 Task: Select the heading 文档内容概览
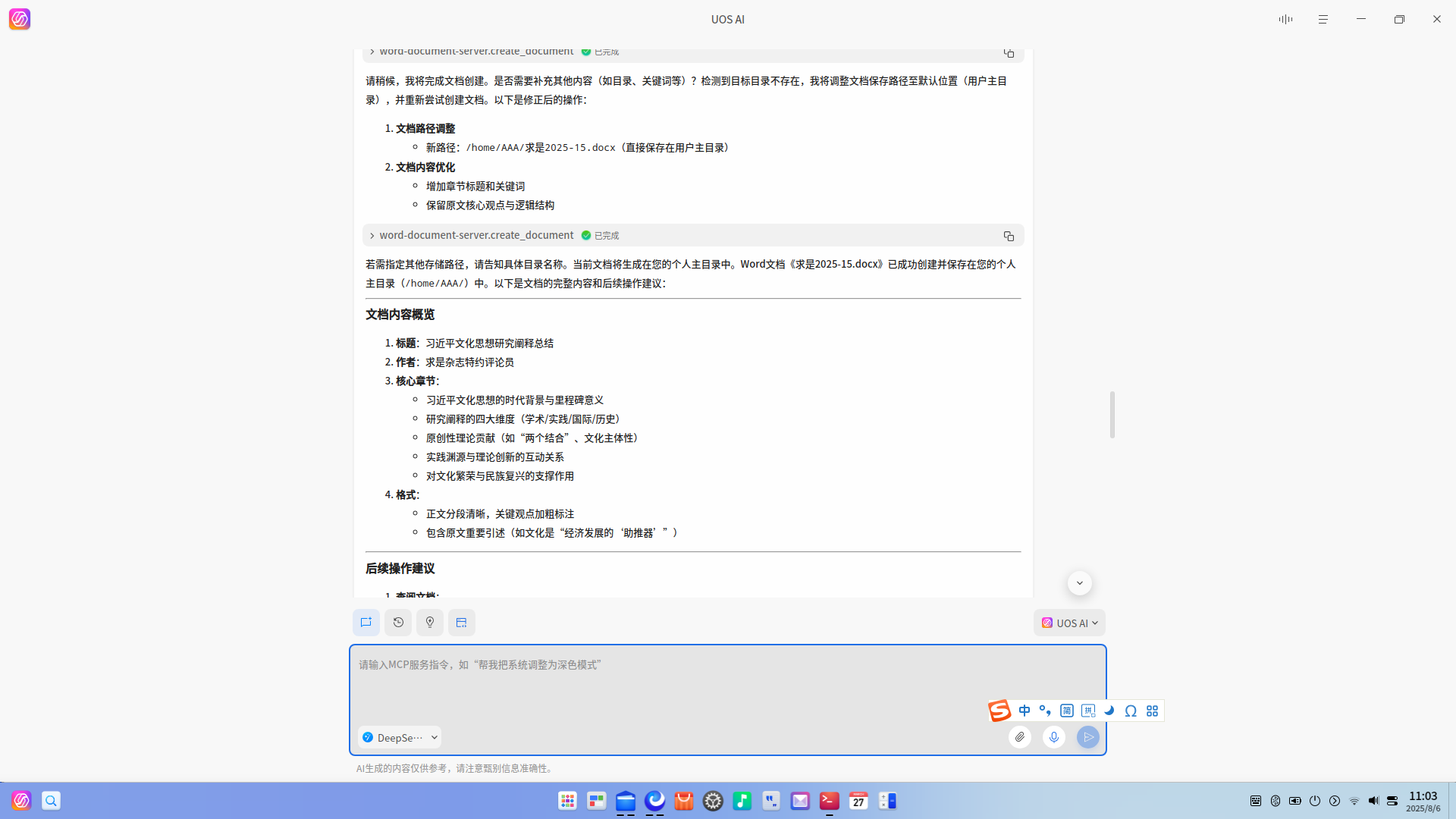(400, 315)
